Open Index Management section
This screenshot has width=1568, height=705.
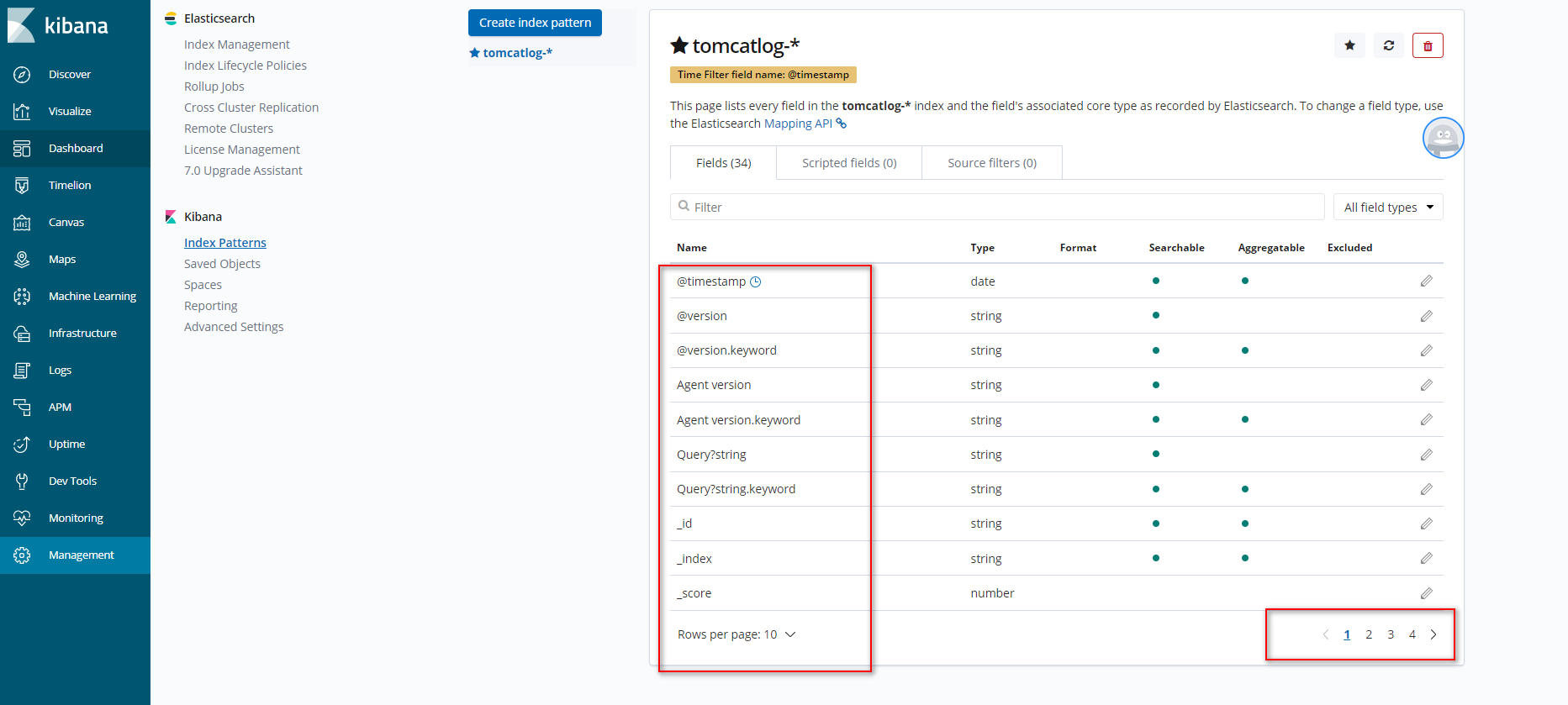click(237, 45)
